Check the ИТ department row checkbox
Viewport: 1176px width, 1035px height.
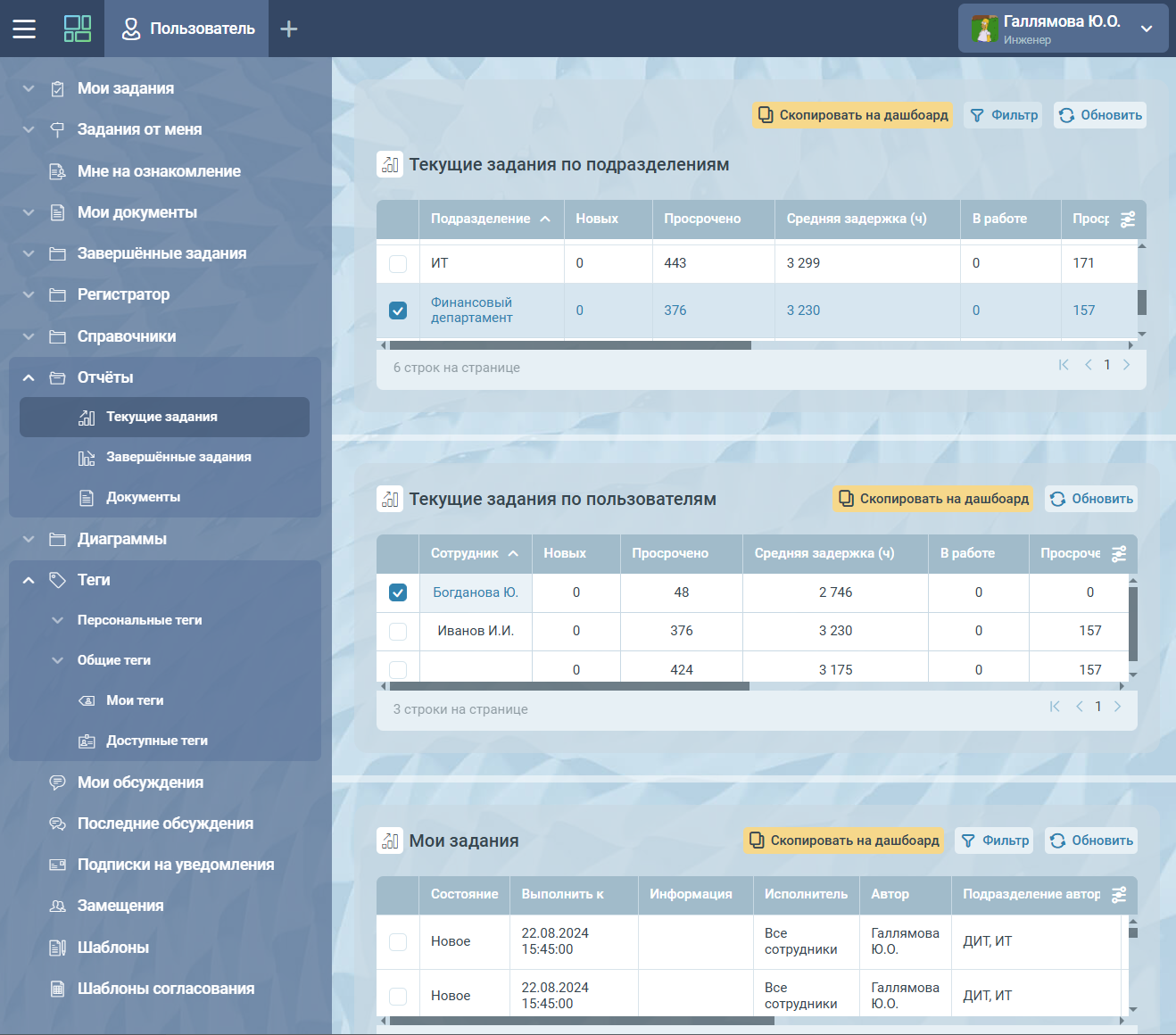(x=398, y=264)
